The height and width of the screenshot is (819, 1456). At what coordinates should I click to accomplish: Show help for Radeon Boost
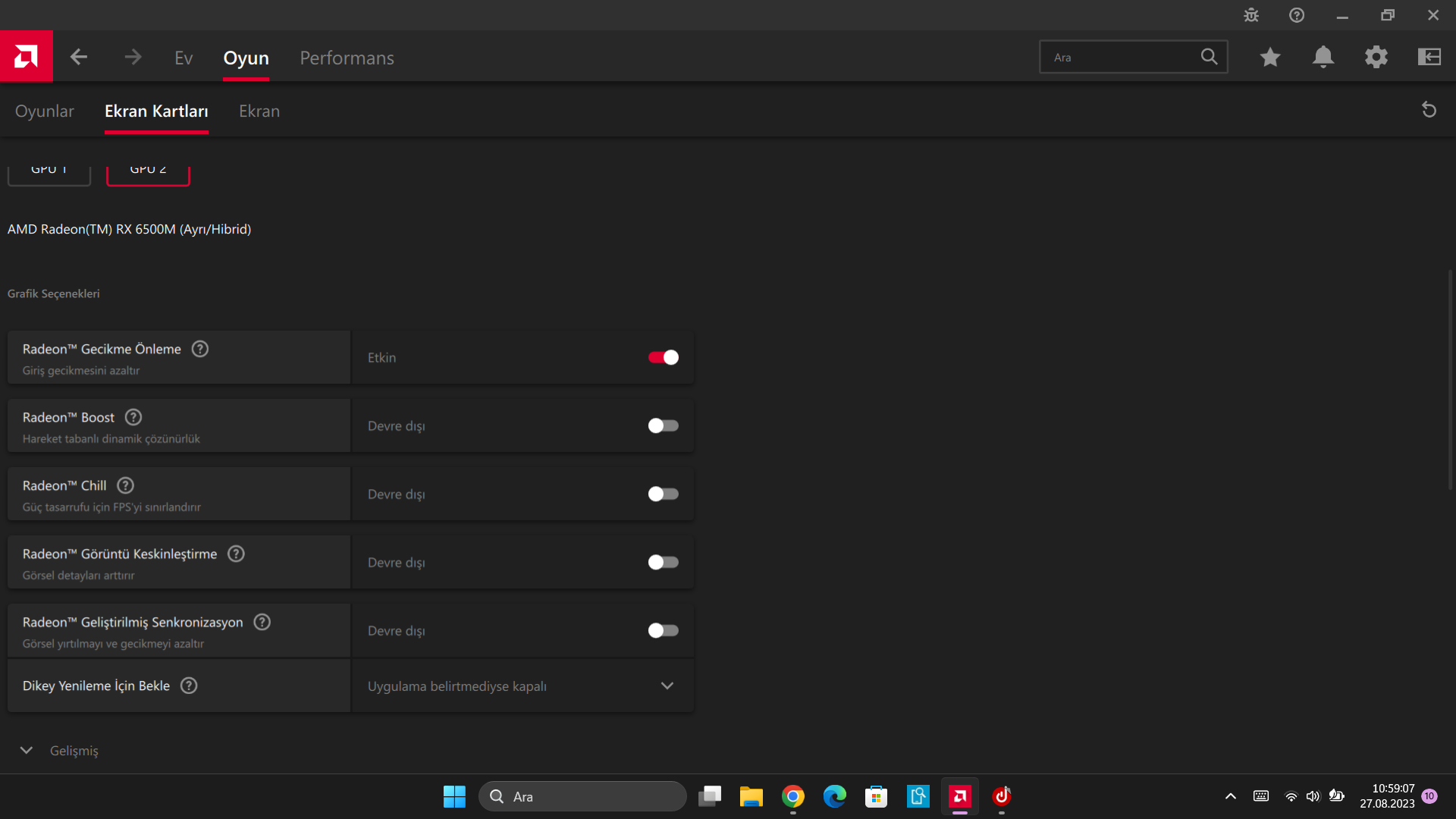pyautogui.click(x=133, y=417)
